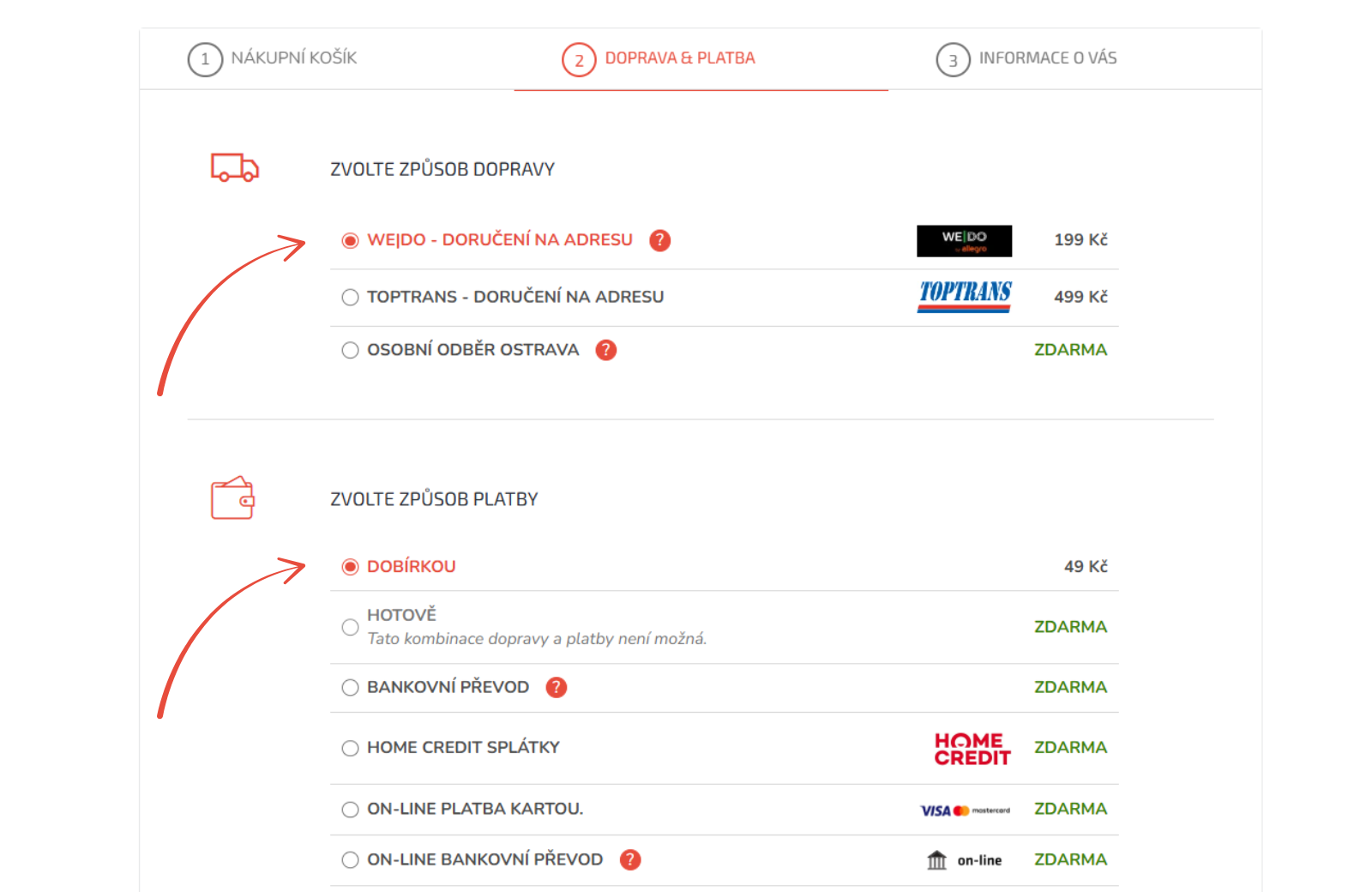Select Toptrans delivery radio button

(x=350, y=298)
